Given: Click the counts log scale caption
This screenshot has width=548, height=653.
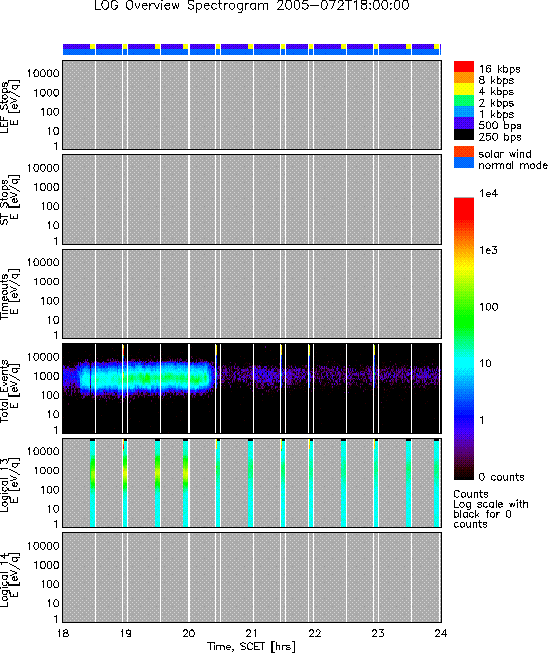Looking at the screenshot, I should pos(491,509).
